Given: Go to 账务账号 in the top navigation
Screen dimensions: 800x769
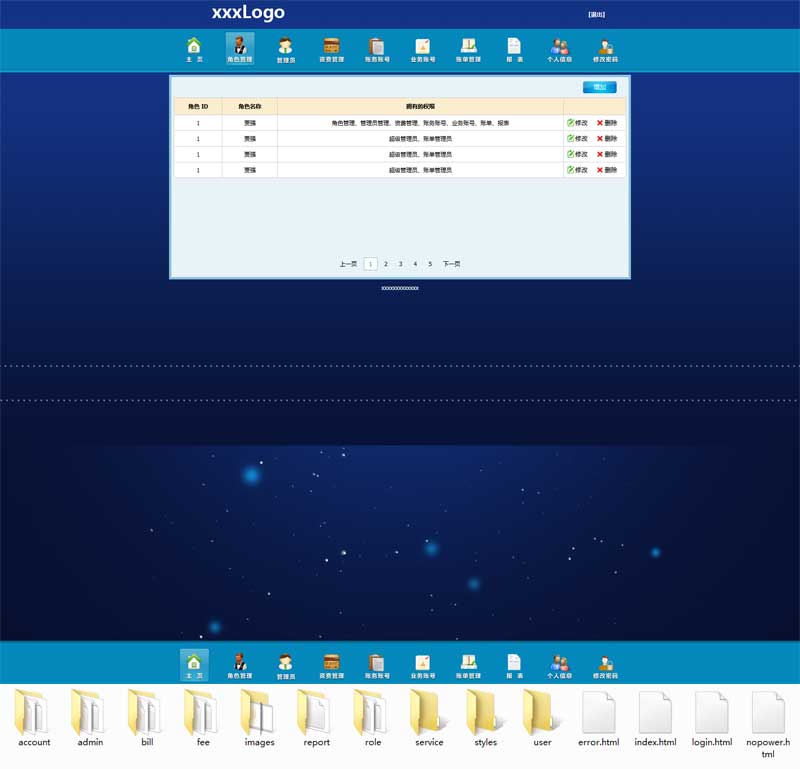Looking at the screenshot, I should tap(376, 49).
